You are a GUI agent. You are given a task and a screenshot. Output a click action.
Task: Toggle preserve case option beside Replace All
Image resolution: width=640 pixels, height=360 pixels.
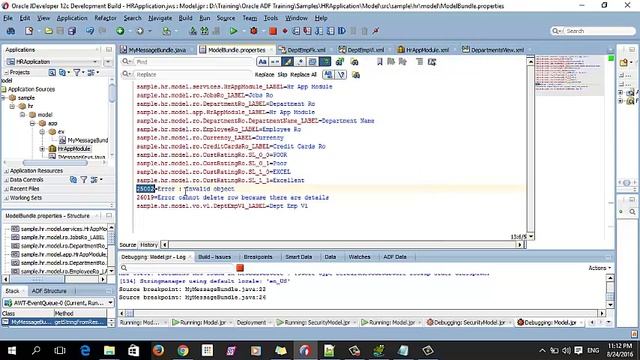point(328,75)
